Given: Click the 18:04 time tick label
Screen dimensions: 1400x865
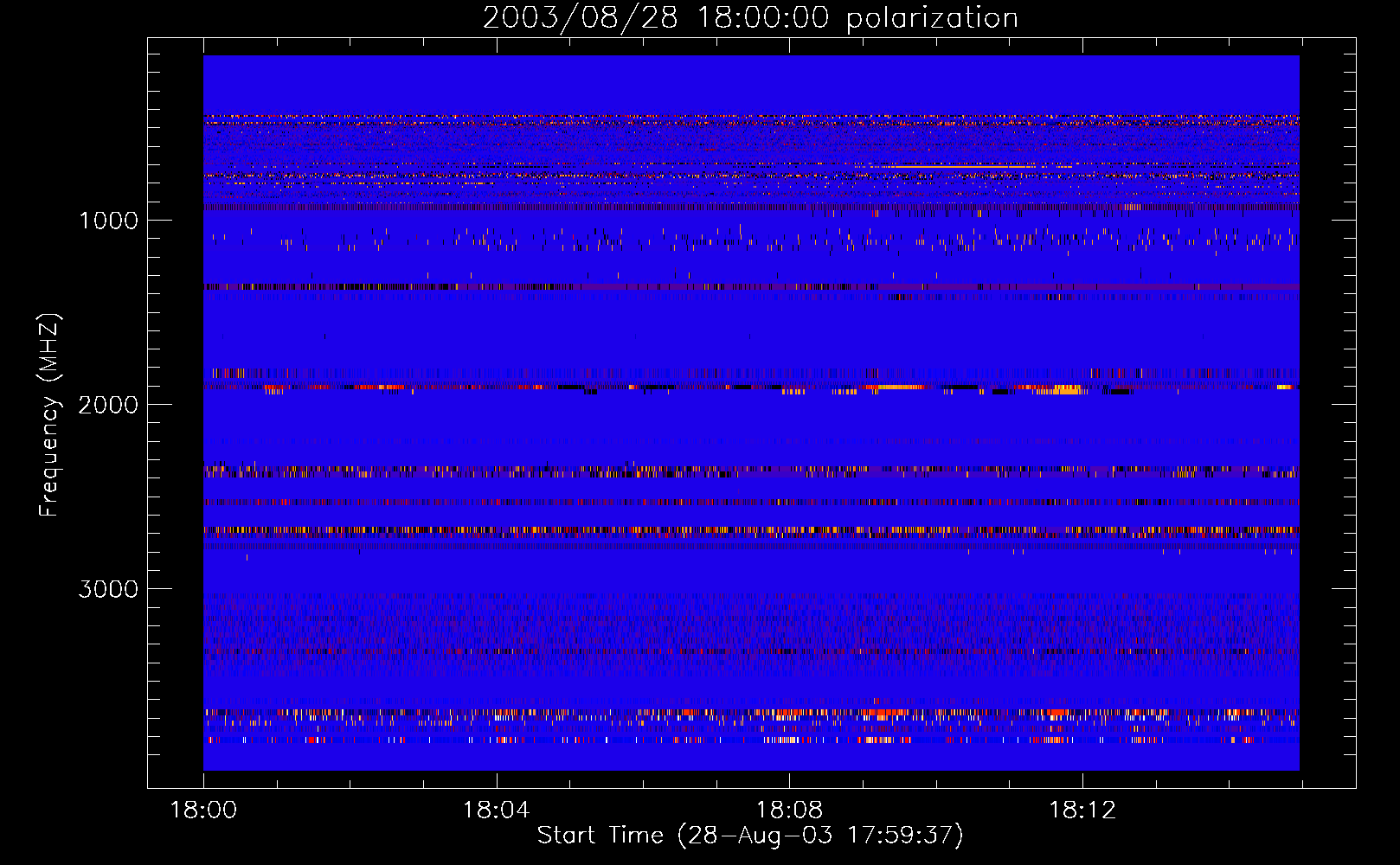Looking at the screenshot, I should pyautogui.click(x=496, y=811).
